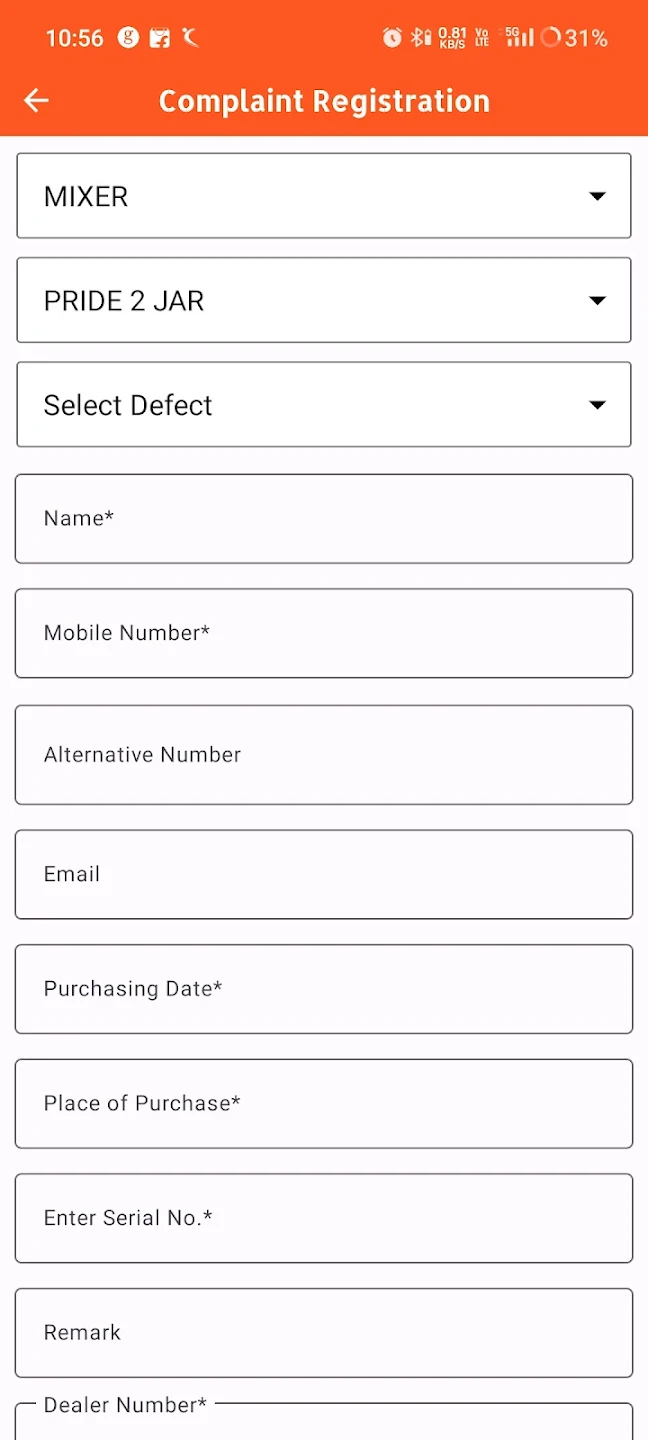Tap the back arrow icon
The image size is (648, 1440).
click(36, 100)
